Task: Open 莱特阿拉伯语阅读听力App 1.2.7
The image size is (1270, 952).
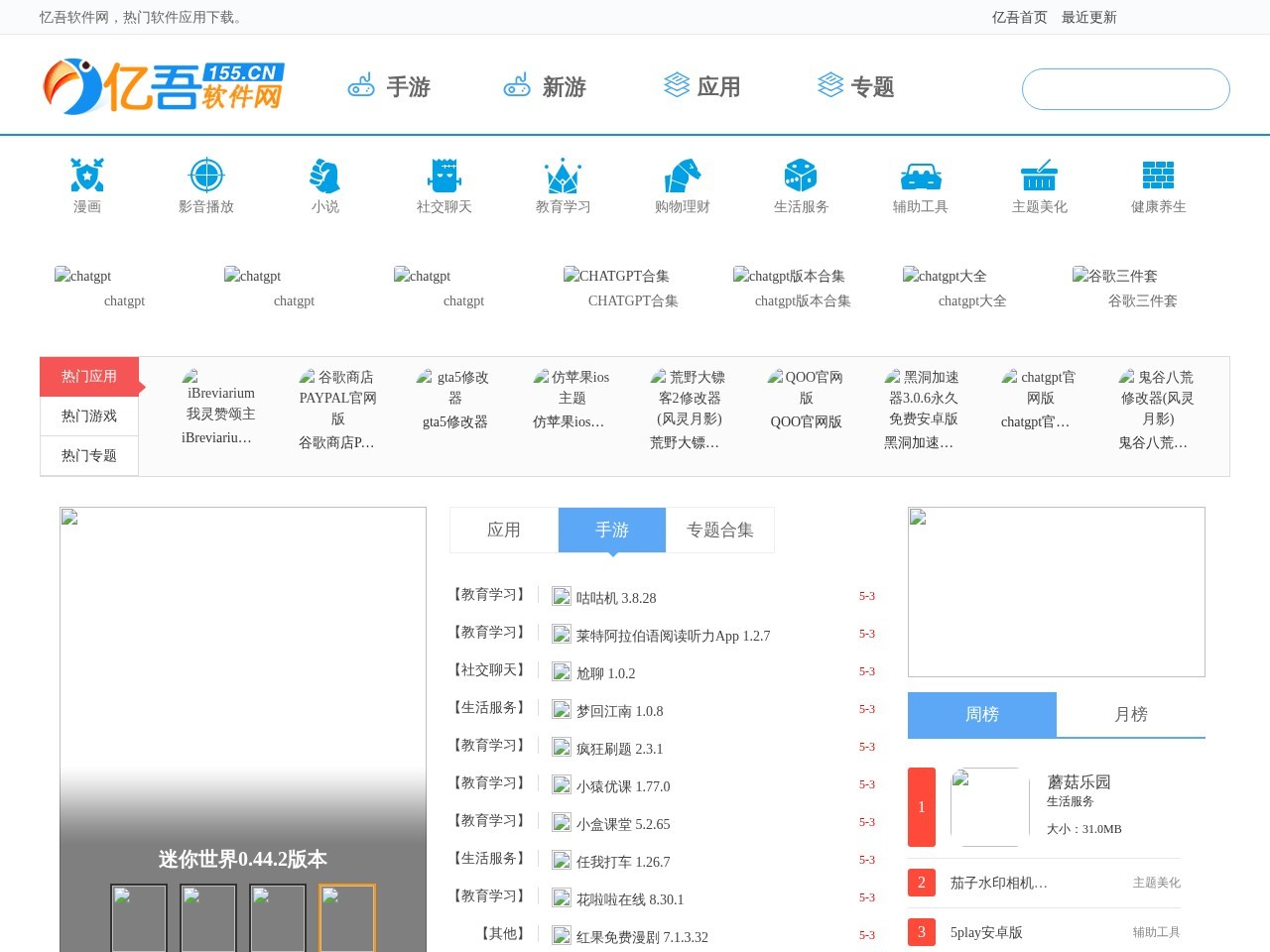Action: click(673, 636)
